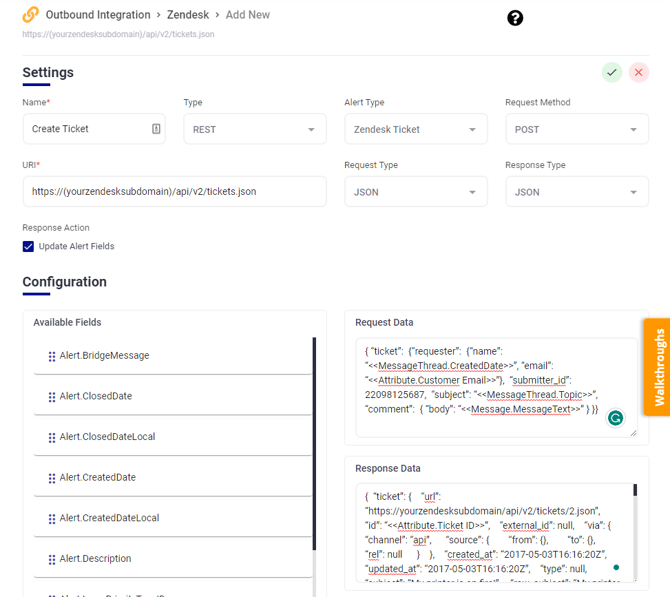The image size is (670, 597).
Task: Click drag handle icon beside Alert.BridgeMessage
Action: [52, 357]
